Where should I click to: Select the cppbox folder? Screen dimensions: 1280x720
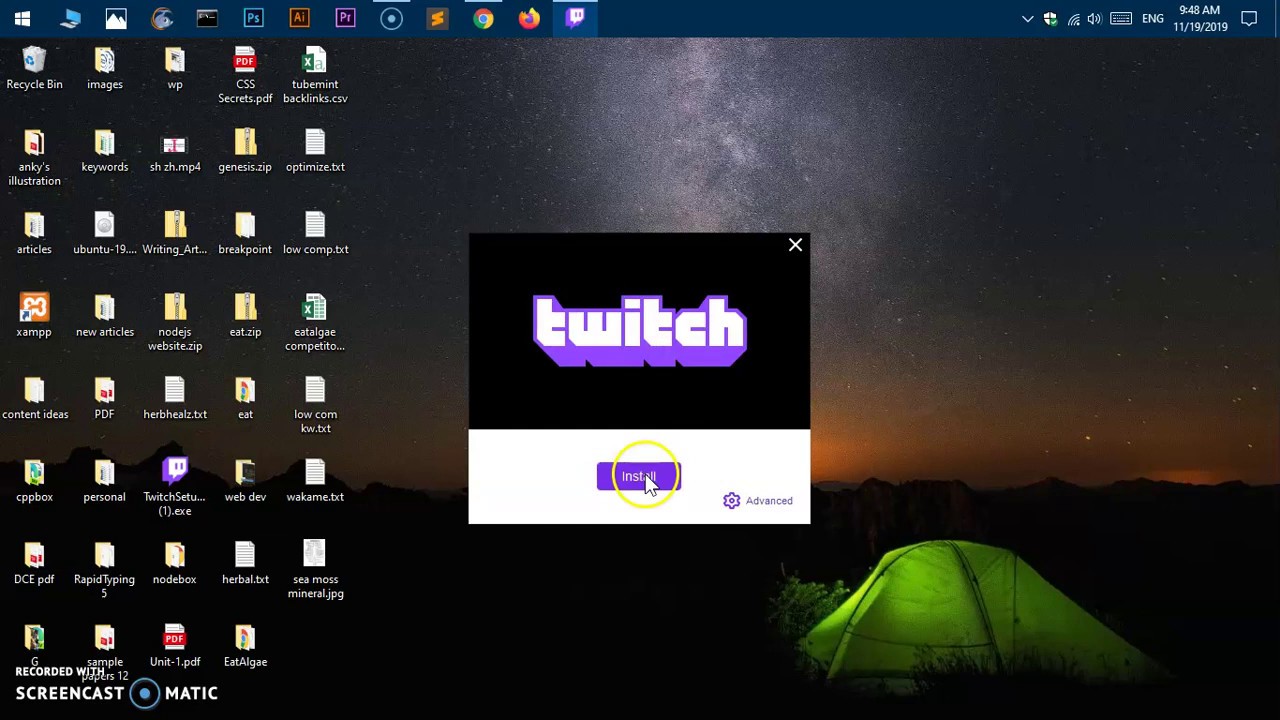(x=34, y=481)
